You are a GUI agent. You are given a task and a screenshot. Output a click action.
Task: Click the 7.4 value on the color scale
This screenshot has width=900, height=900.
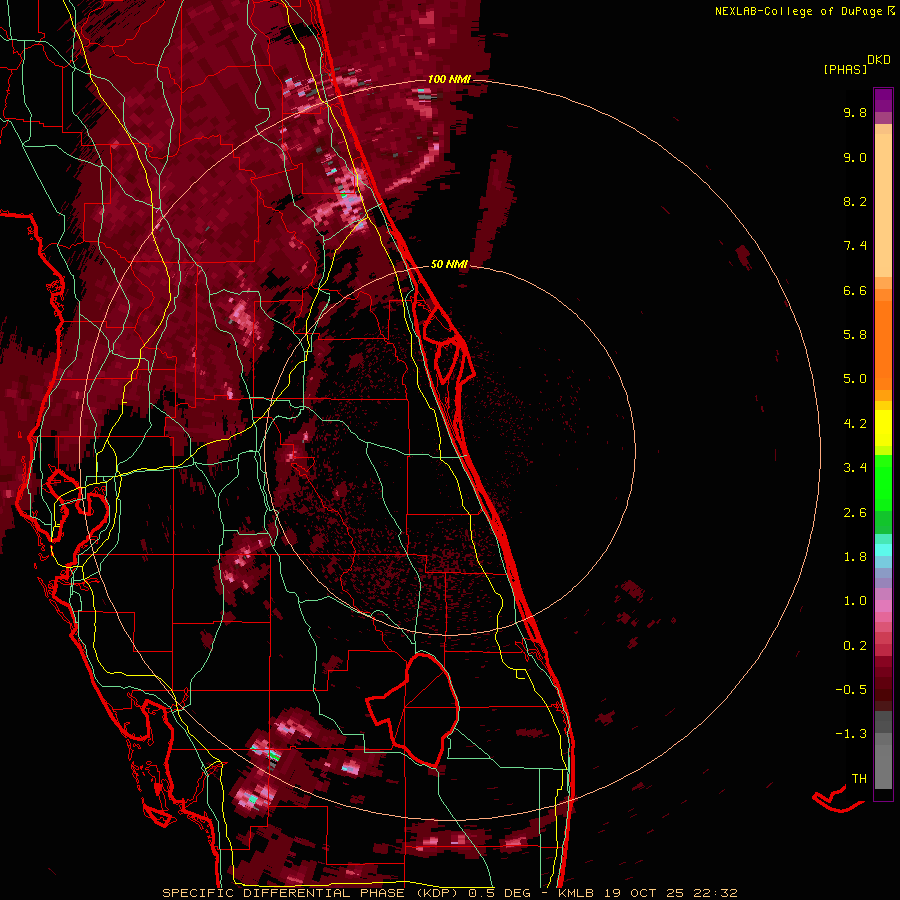coord(855,246)
